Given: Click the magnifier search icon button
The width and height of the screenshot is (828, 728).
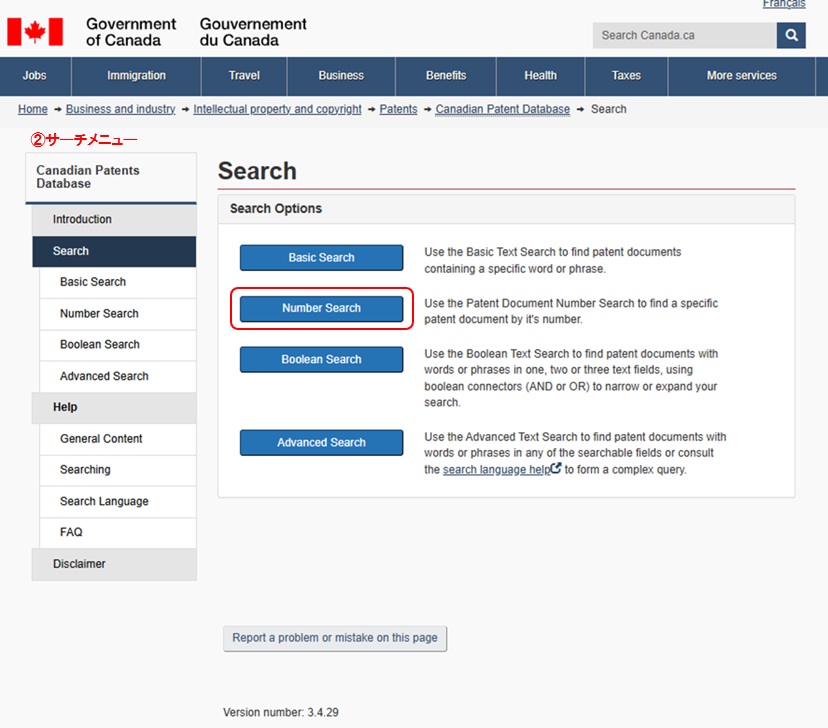Looking at the screenshot, I should tap(790, 35).
